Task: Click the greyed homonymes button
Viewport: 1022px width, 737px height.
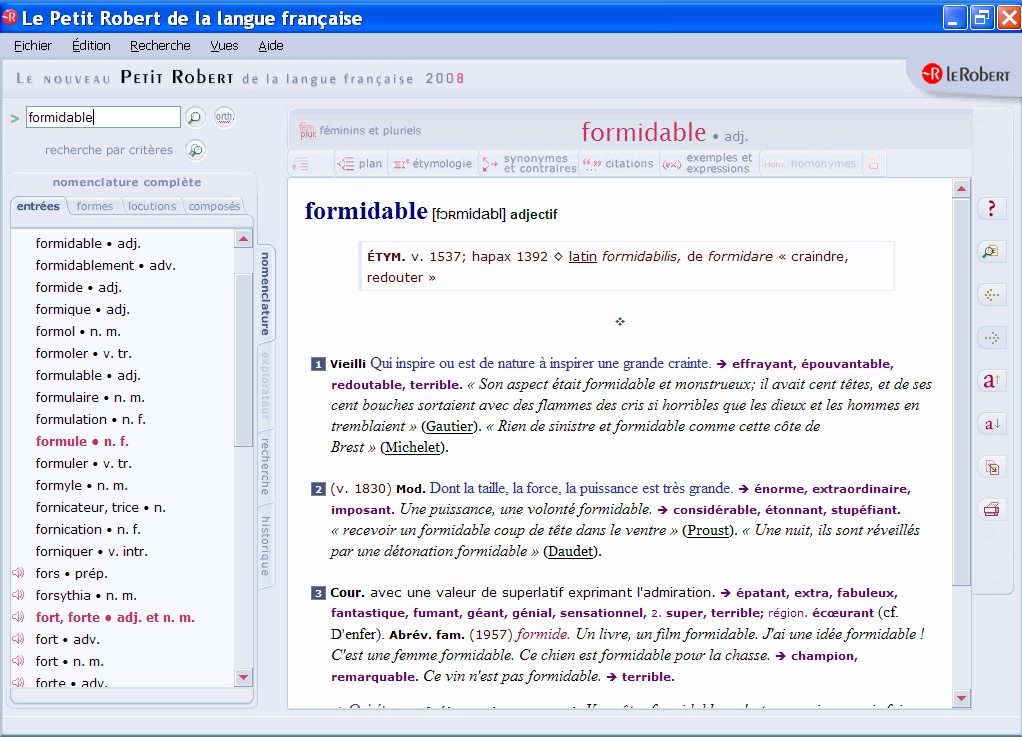Action: pyautogui.click(x=810, y=164)
